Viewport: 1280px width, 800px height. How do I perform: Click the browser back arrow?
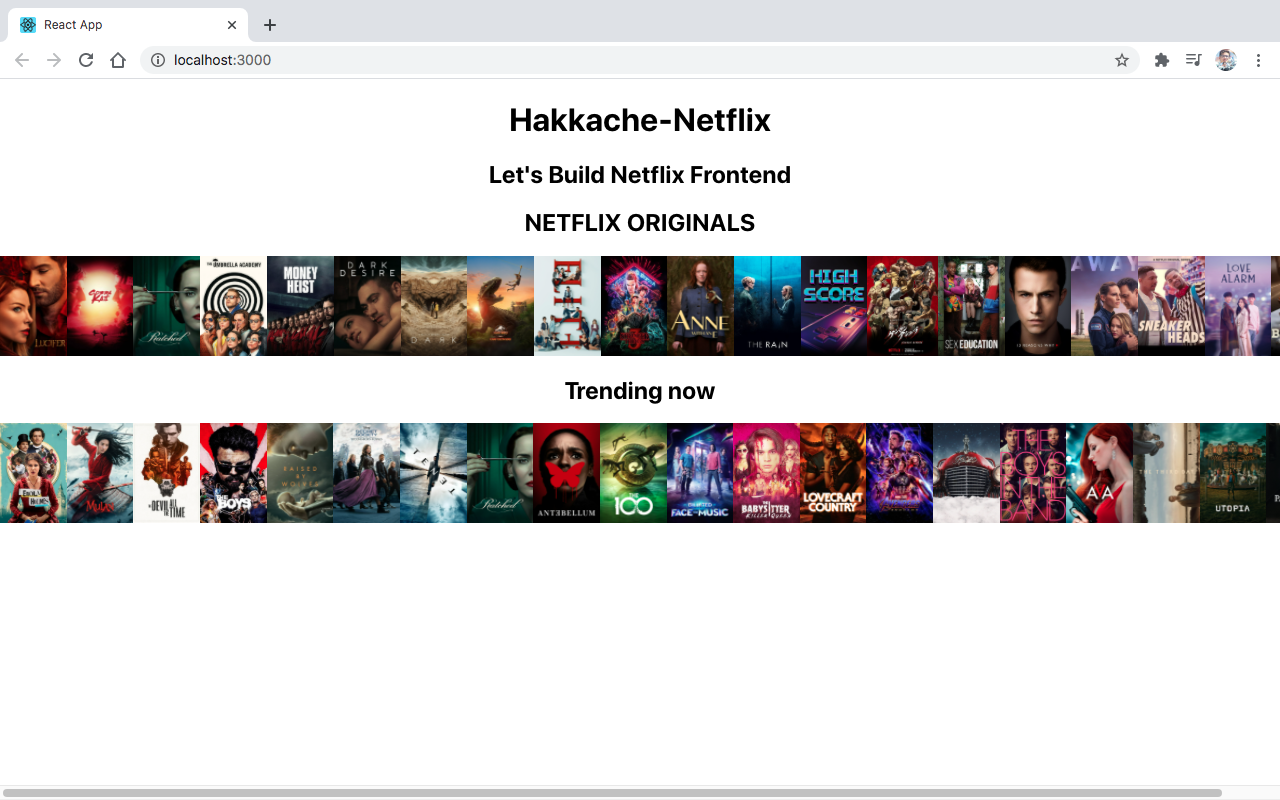[x=22, y=60]
